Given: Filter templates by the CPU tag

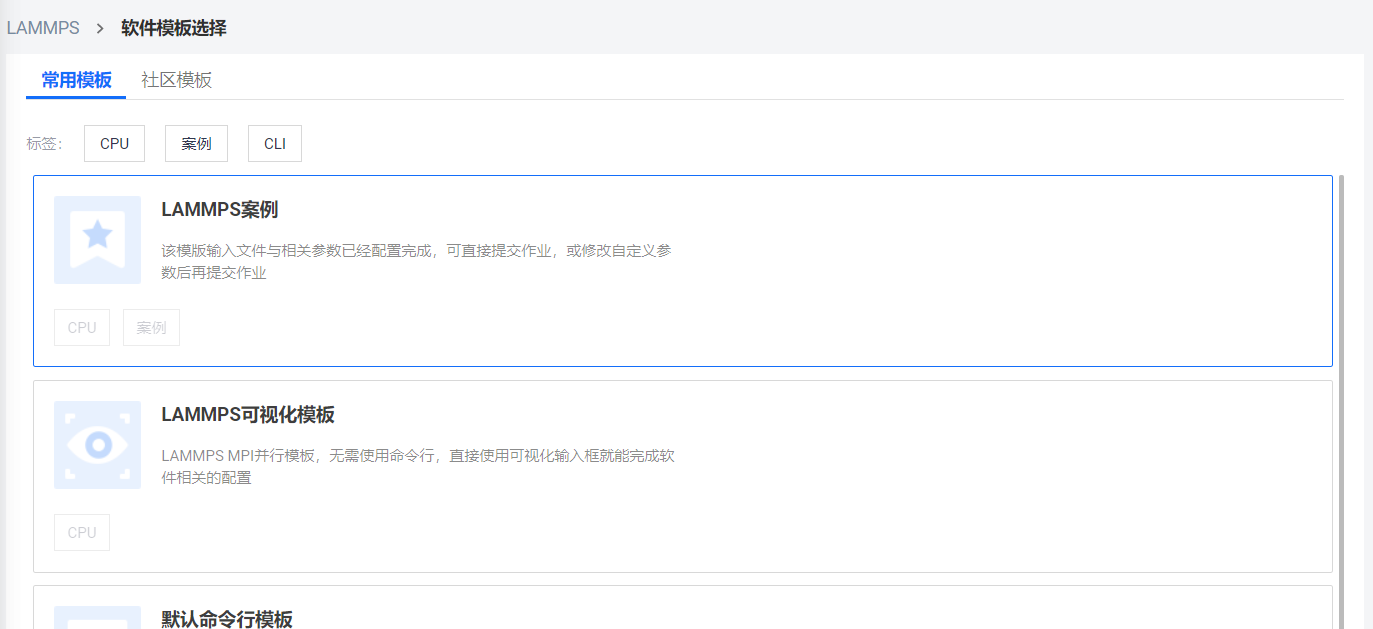Looking at the screenshot, I should [114, 143].
